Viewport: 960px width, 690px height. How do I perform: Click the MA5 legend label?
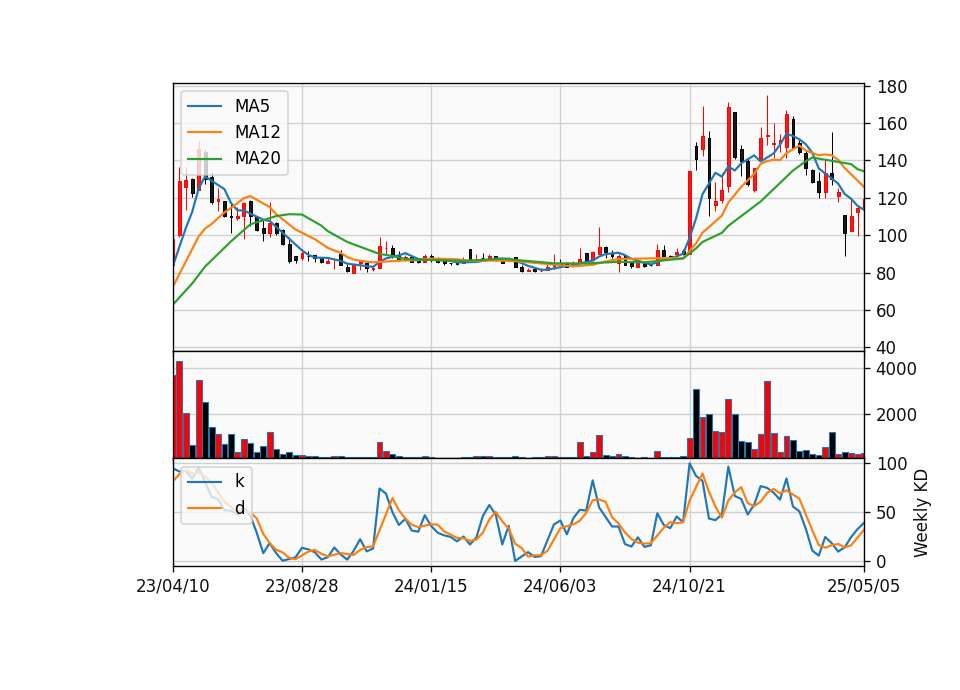(x=252, y=106)
